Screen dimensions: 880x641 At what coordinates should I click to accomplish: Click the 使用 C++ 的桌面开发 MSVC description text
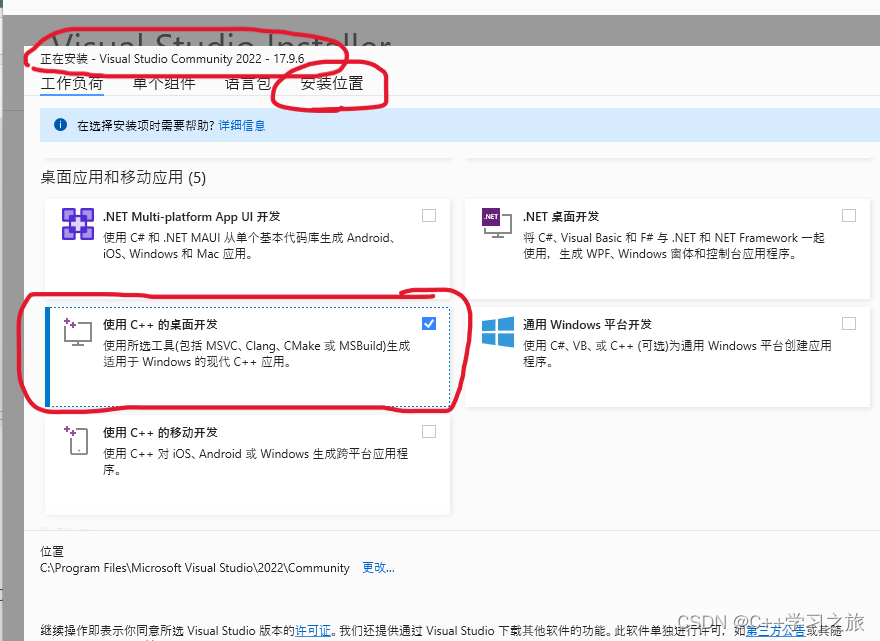[x=256, y=354]
